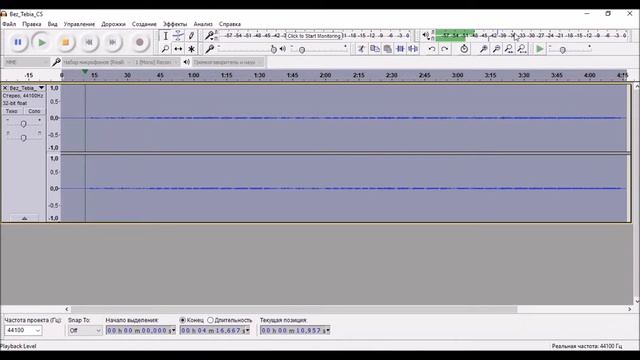
Task: Open the Создание menu
Action: tap(144, 24)
